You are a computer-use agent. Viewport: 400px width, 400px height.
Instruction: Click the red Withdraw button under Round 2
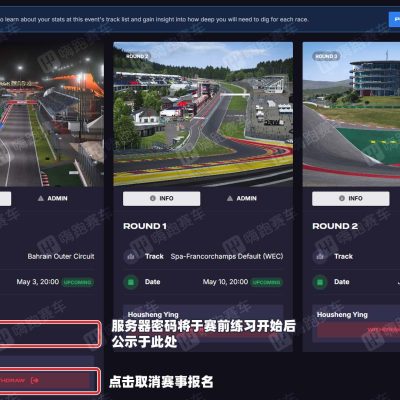pos(358,330)
